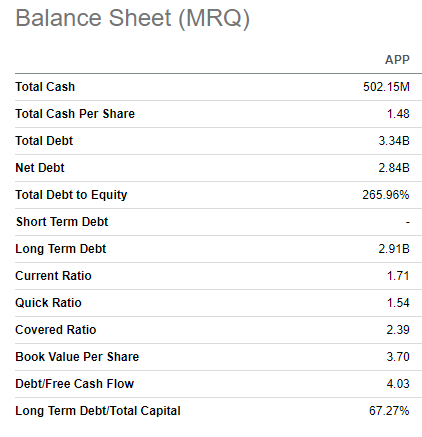Click the Book Value Per Share label

click(x=77, y=357)
